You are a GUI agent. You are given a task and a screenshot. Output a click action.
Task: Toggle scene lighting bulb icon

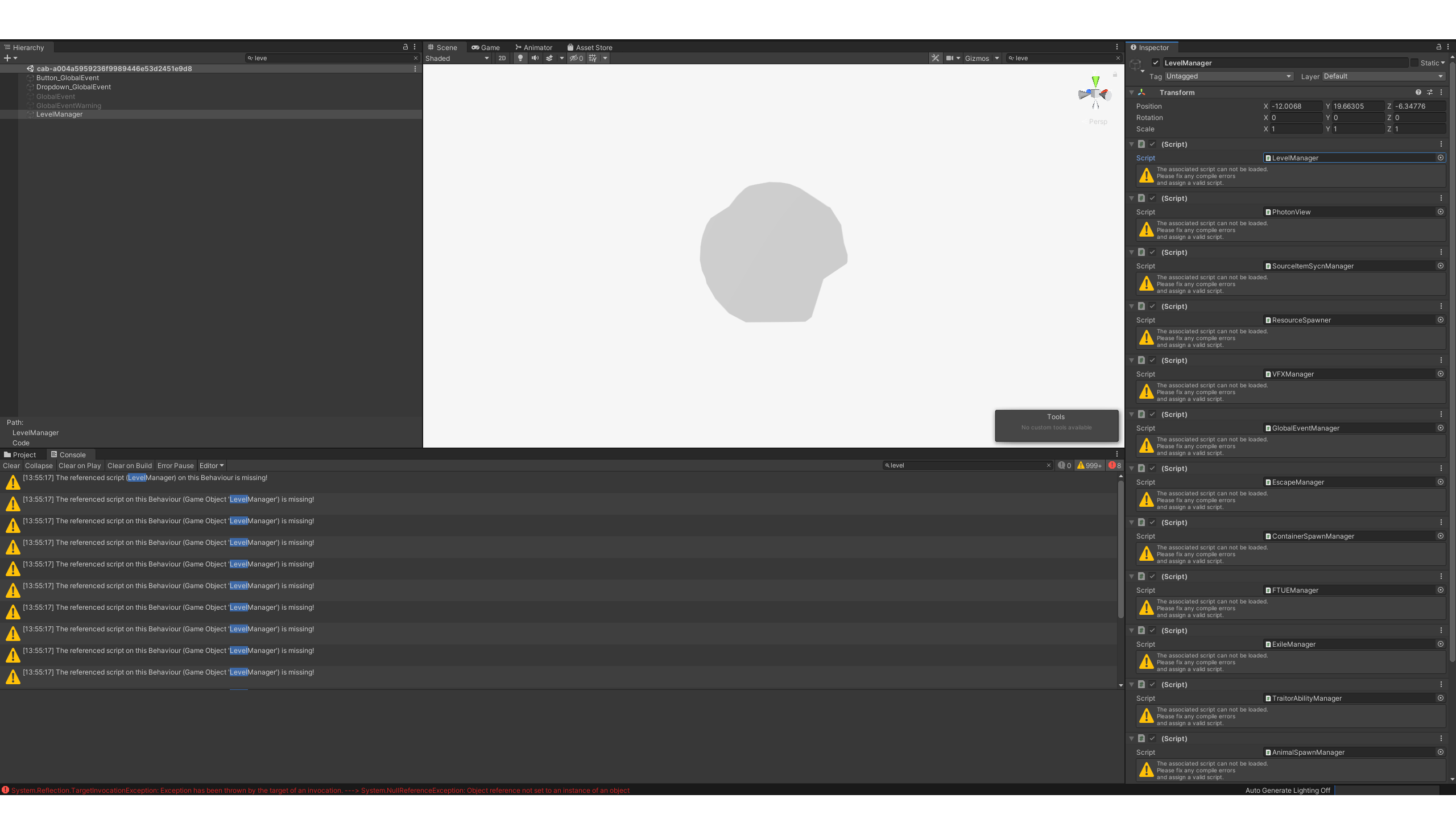coord(520,58)
